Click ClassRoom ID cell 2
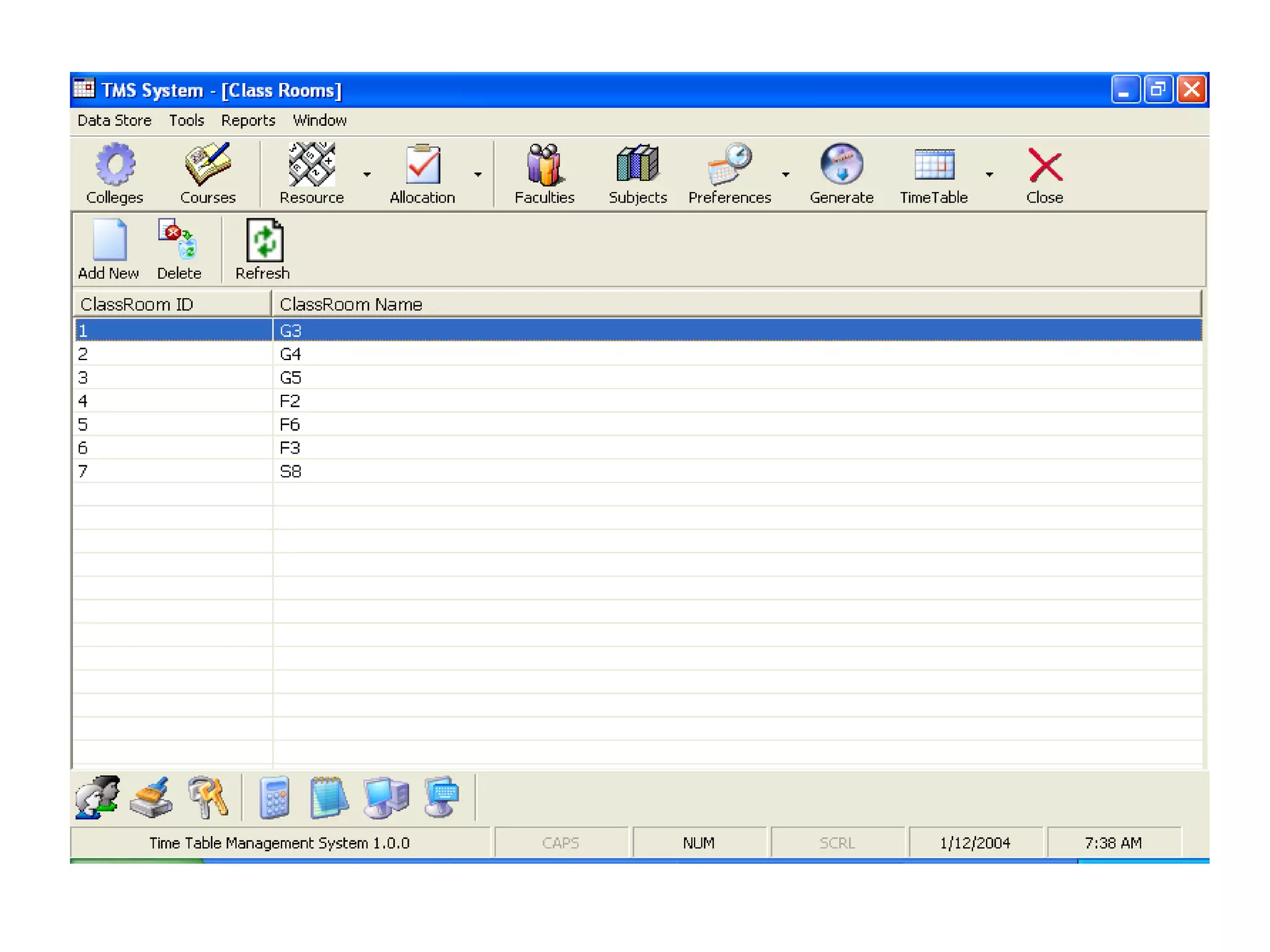Image resolution: width=1270 pixels, height=952 pixels. (173, 354)
